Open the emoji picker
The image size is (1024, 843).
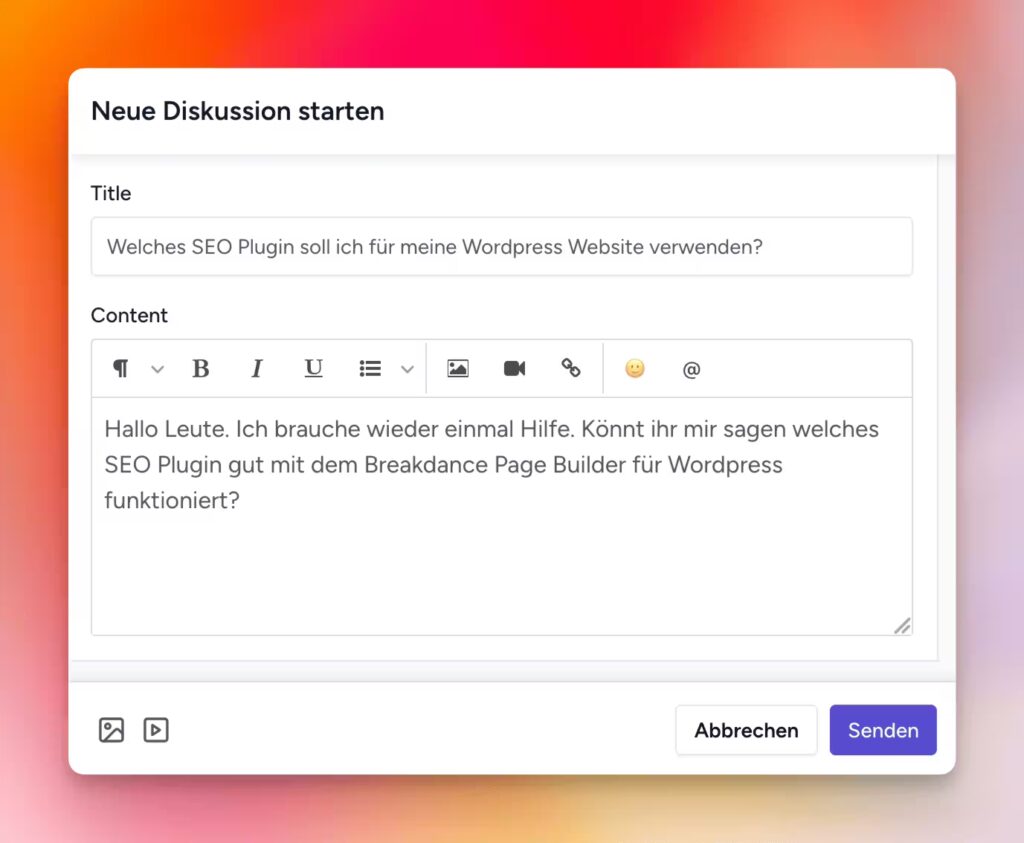(x=635, y=368)
